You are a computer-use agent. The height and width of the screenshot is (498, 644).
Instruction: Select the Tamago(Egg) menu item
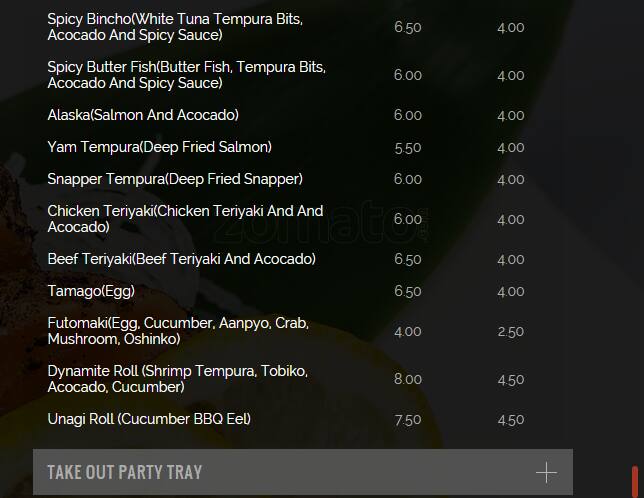click(x=91, y=291)
